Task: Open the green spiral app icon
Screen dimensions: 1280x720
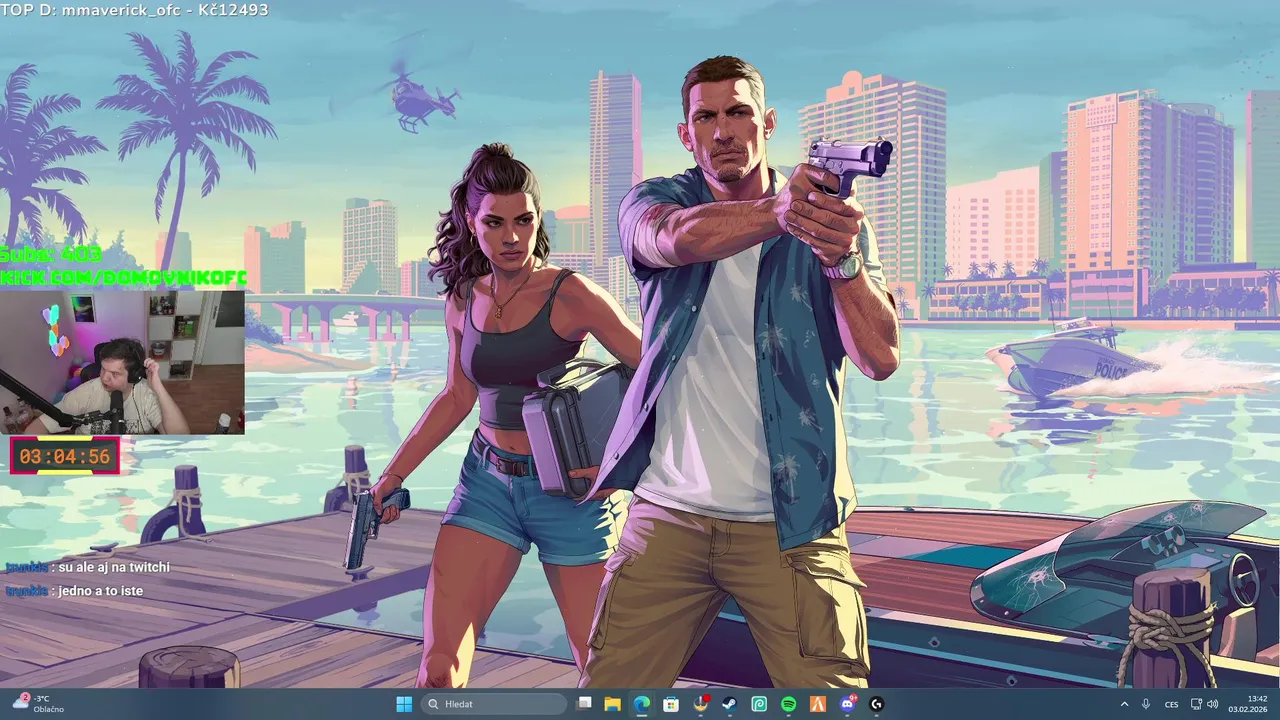Action: 759,704
